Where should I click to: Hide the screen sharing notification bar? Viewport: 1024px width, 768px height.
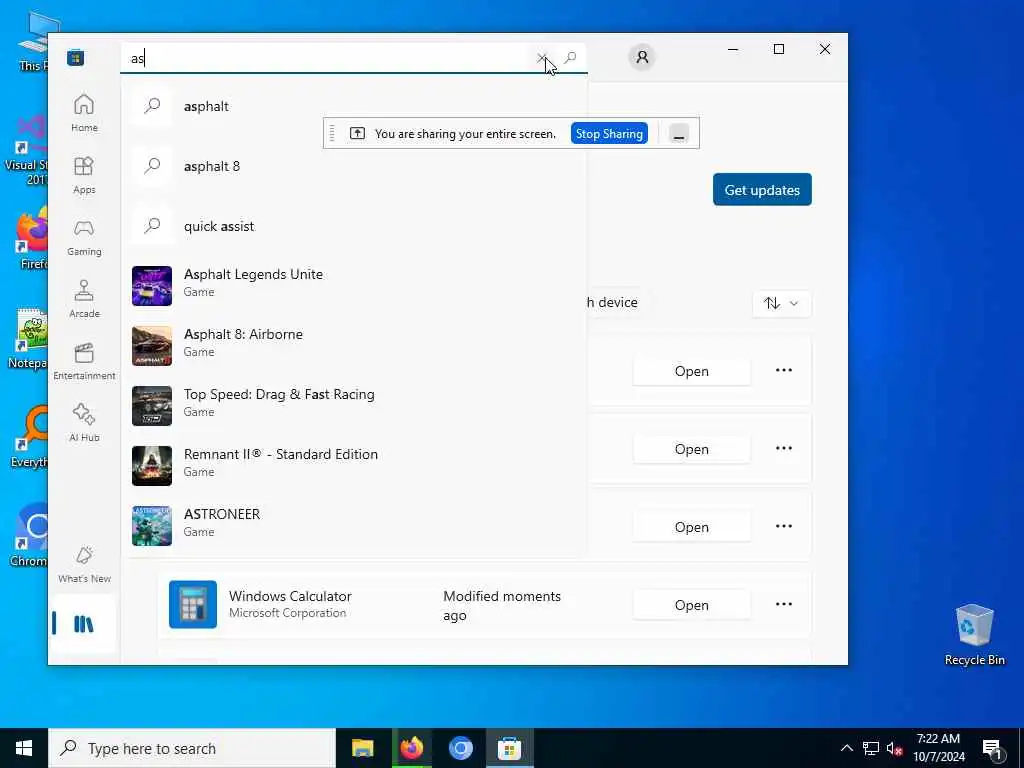click(679, 133)
